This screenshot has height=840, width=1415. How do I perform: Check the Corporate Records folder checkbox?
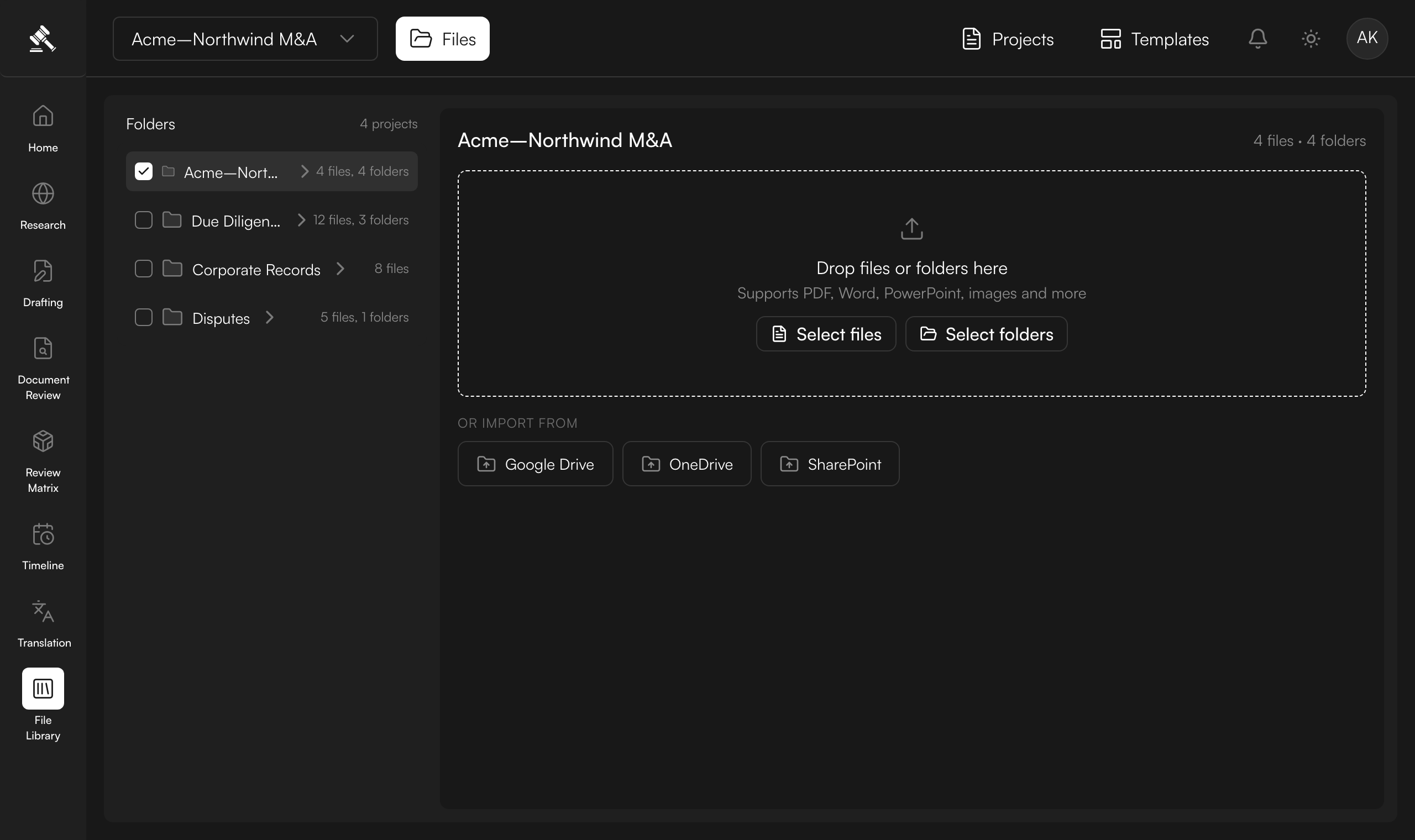144,268
